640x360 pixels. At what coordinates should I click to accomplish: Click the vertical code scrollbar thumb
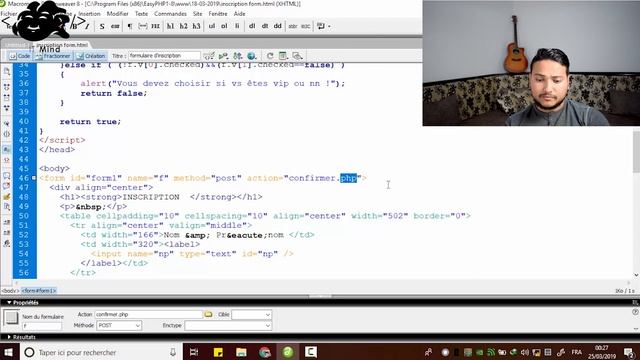[636, 151]
